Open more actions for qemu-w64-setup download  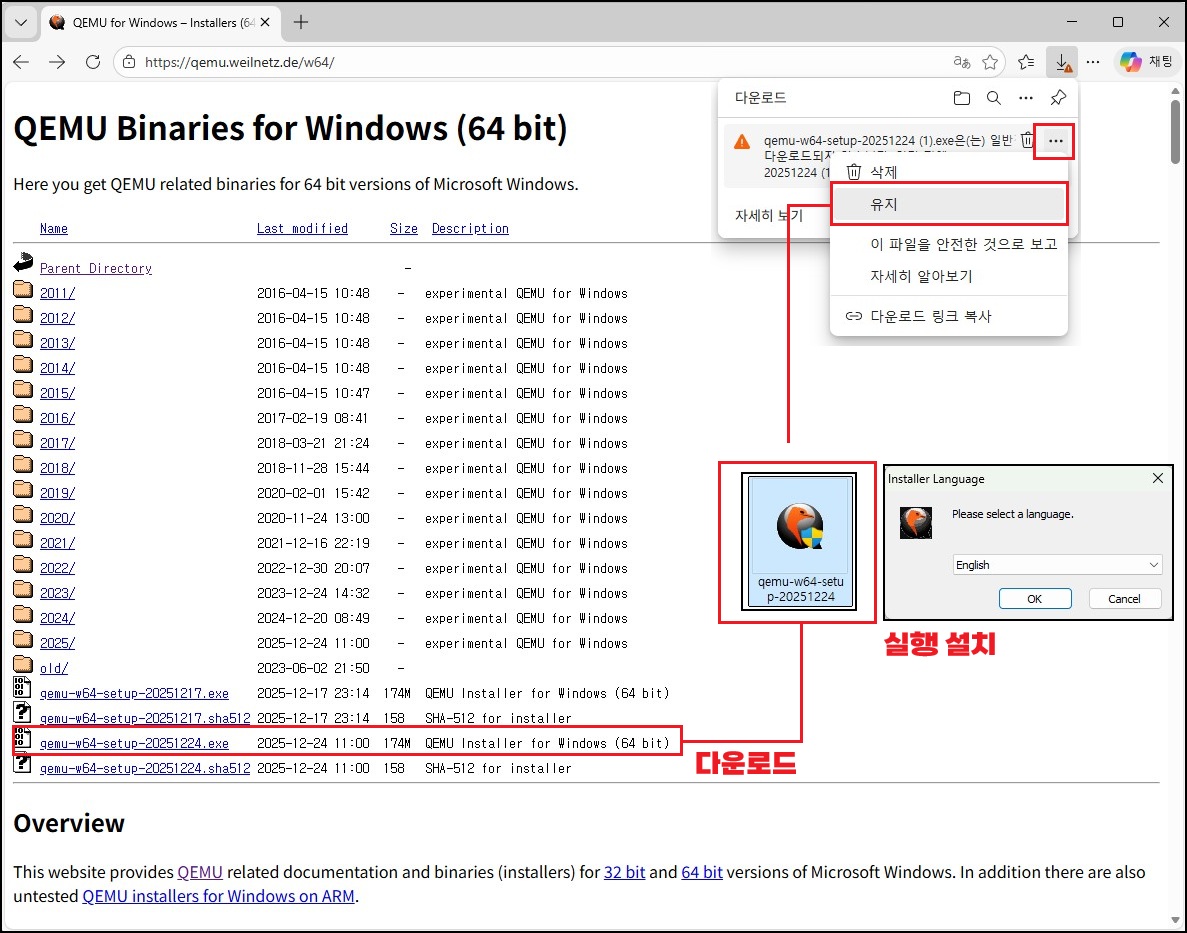(x=1055, y=141)
